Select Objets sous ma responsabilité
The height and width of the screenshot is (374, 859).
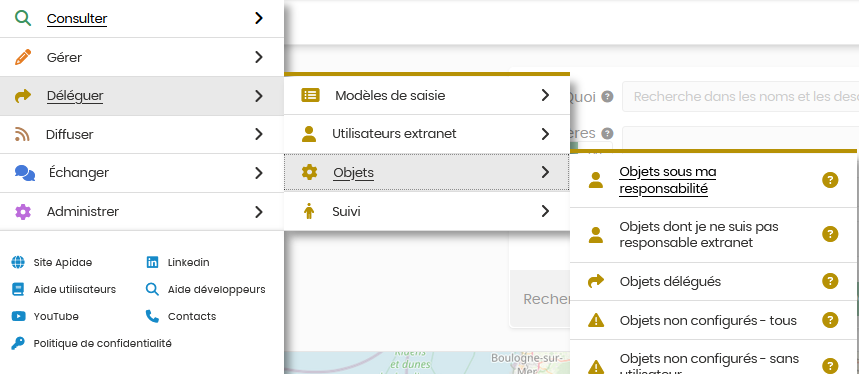[x=667, y=180]
